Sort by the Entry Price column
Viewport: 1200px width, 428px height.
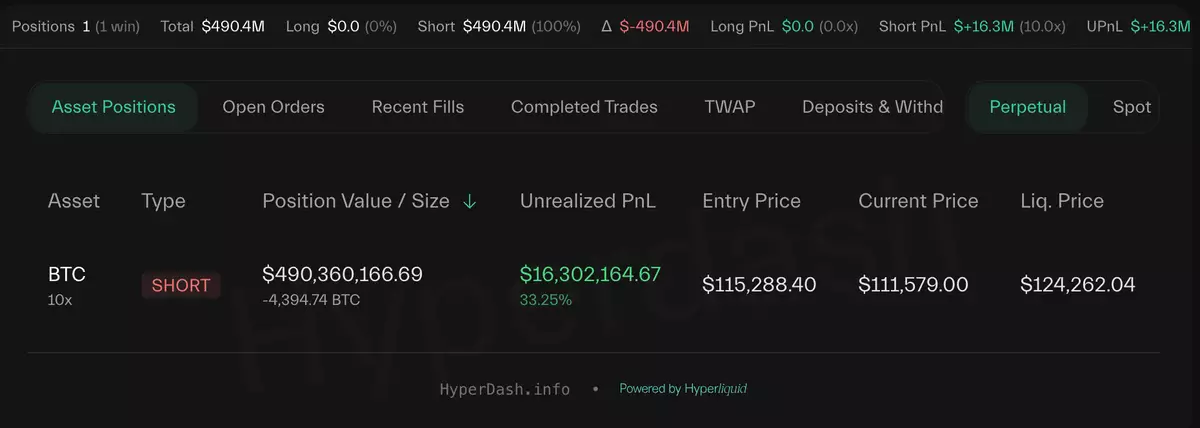point(751,201)
